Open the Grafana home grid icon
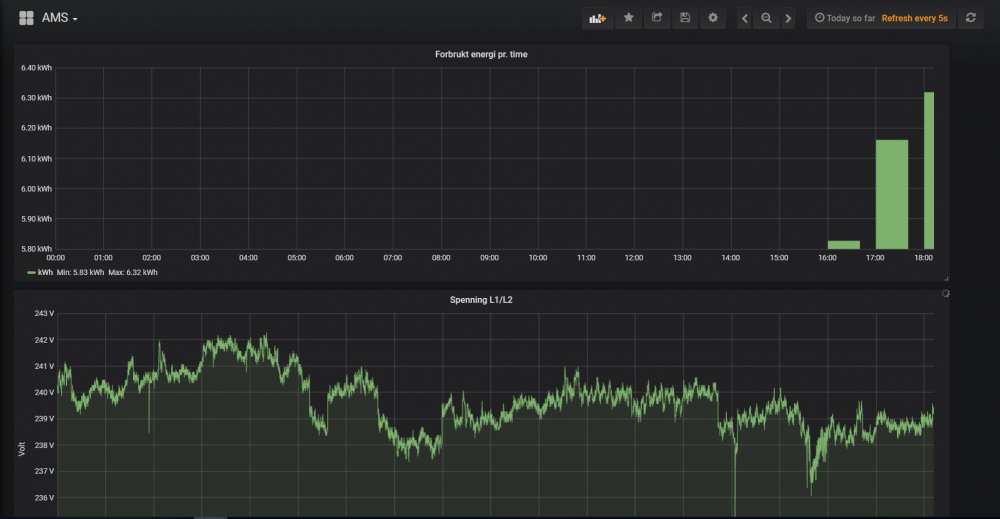This screenshot has height=519, width=1000. (x=26, y=18)
